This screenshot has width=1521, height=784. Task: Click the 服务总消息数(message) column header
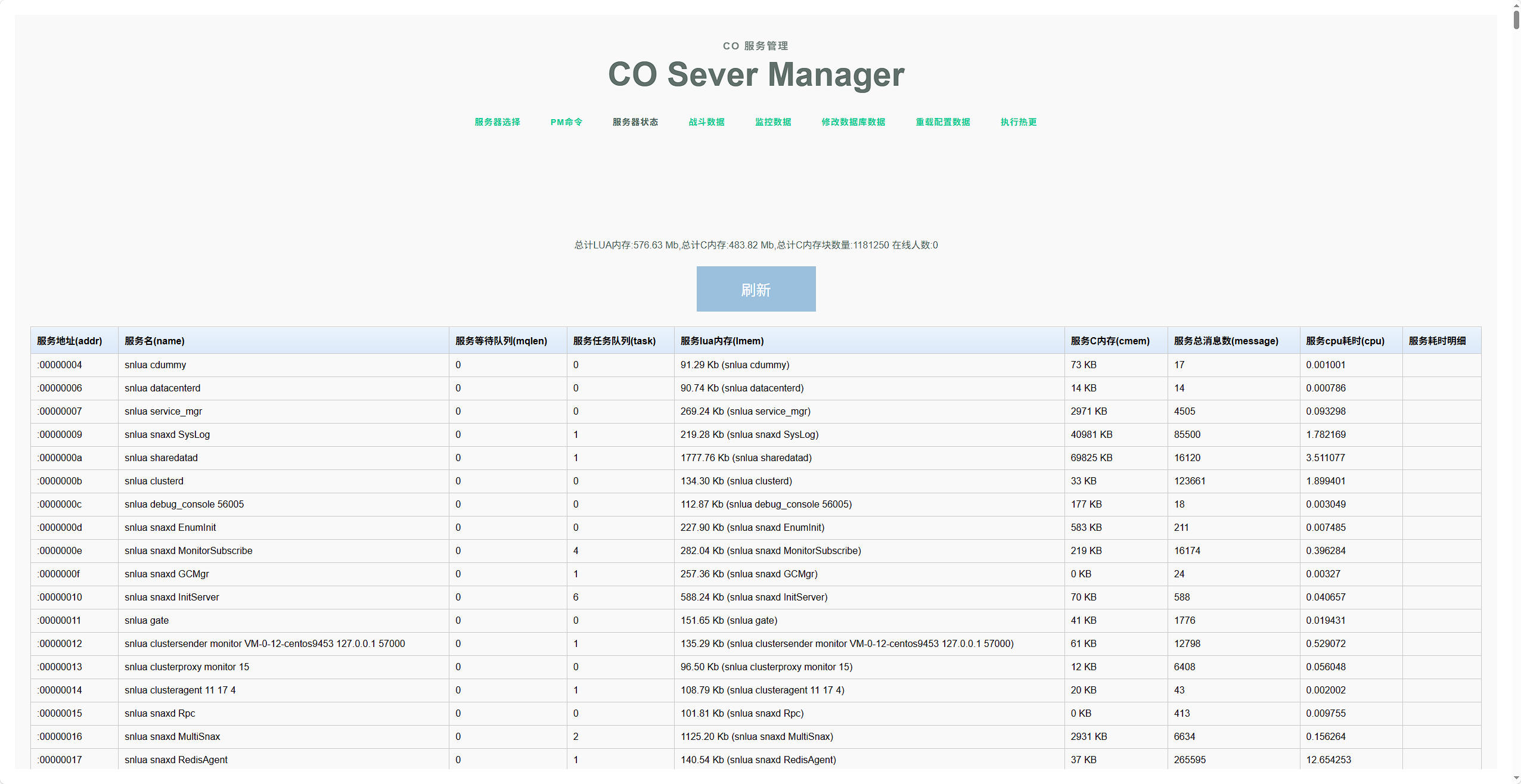tap(1234, 341)
